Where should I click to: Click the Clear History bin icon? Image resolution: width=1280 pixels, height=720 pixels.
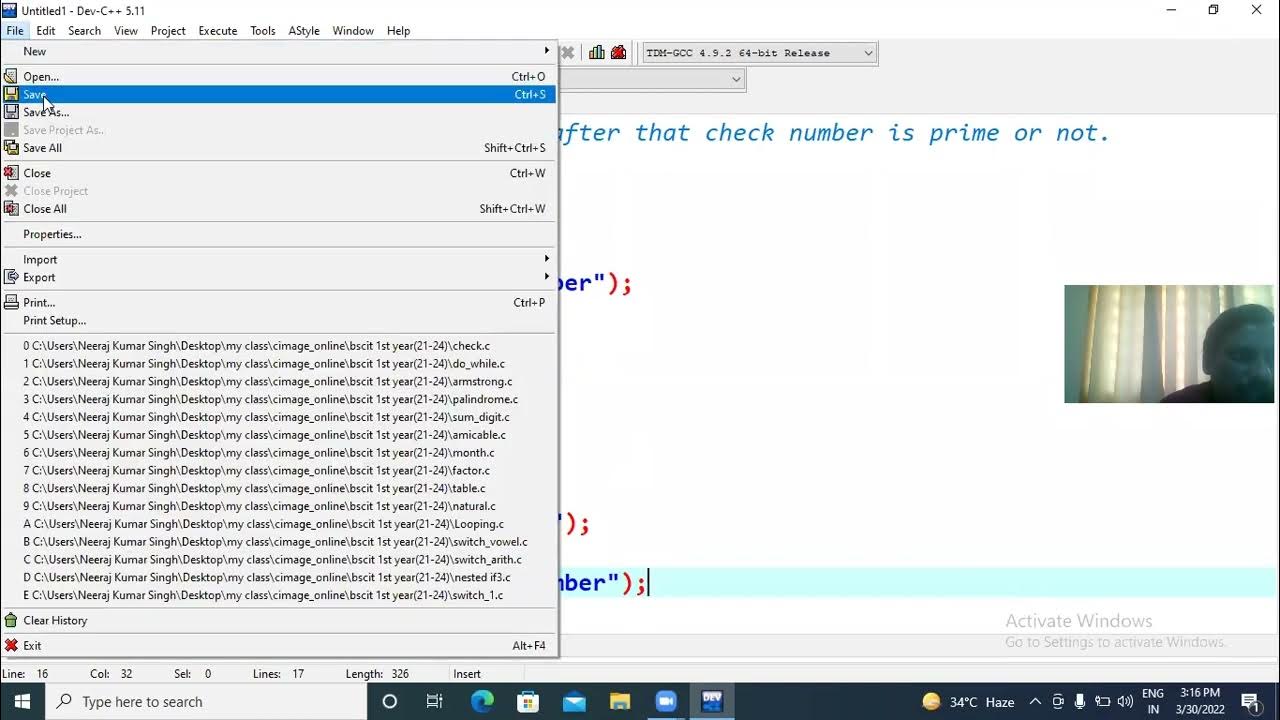pos(11,620)
